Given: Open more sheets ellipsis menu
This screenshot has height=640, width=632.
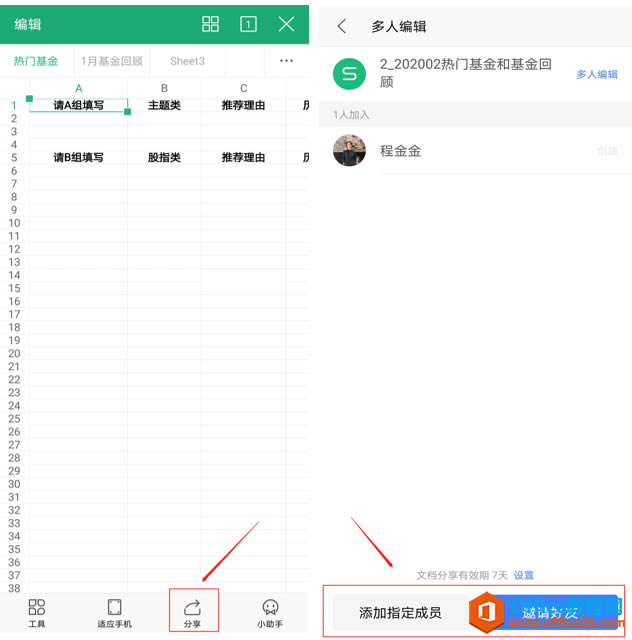Looking at the screenshot, I should tap(286, 61).
